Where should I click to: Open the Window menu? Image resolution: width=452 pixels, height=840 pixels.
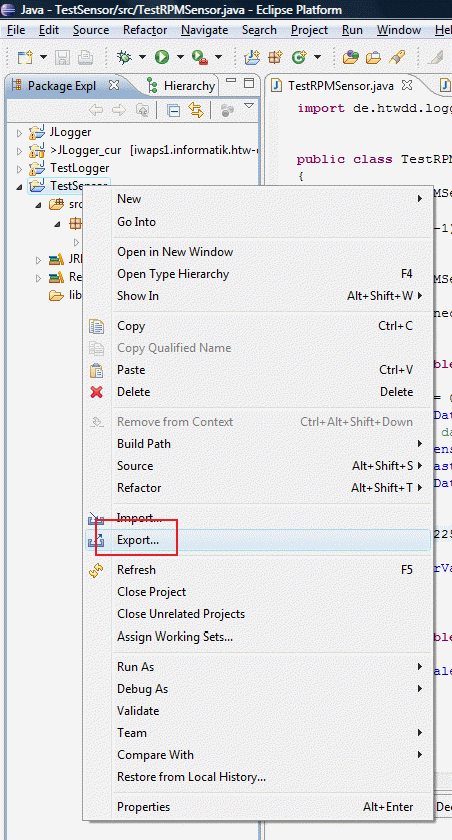(x=397, y=31)
